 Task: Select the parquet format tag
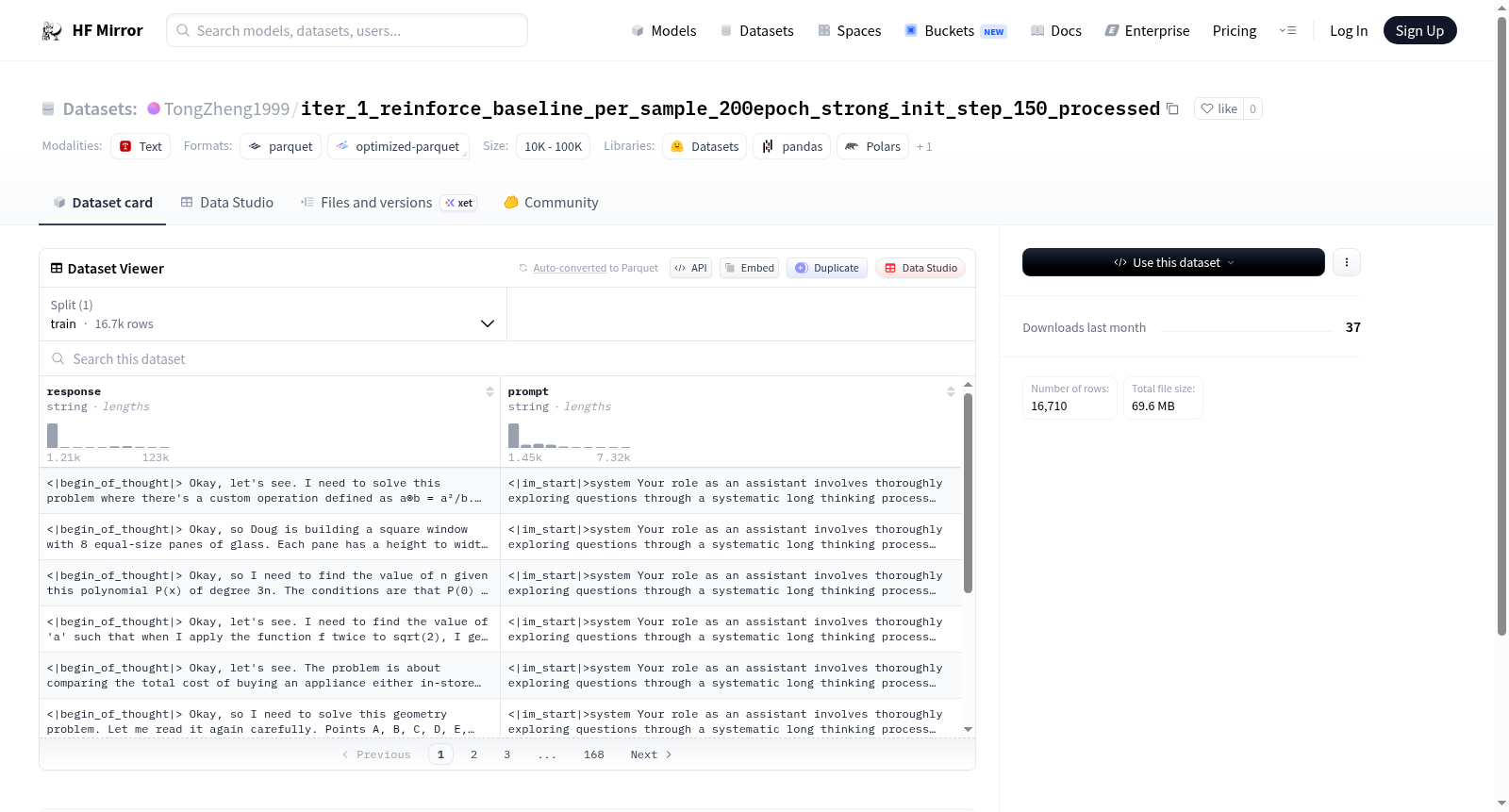coord(281,146)
